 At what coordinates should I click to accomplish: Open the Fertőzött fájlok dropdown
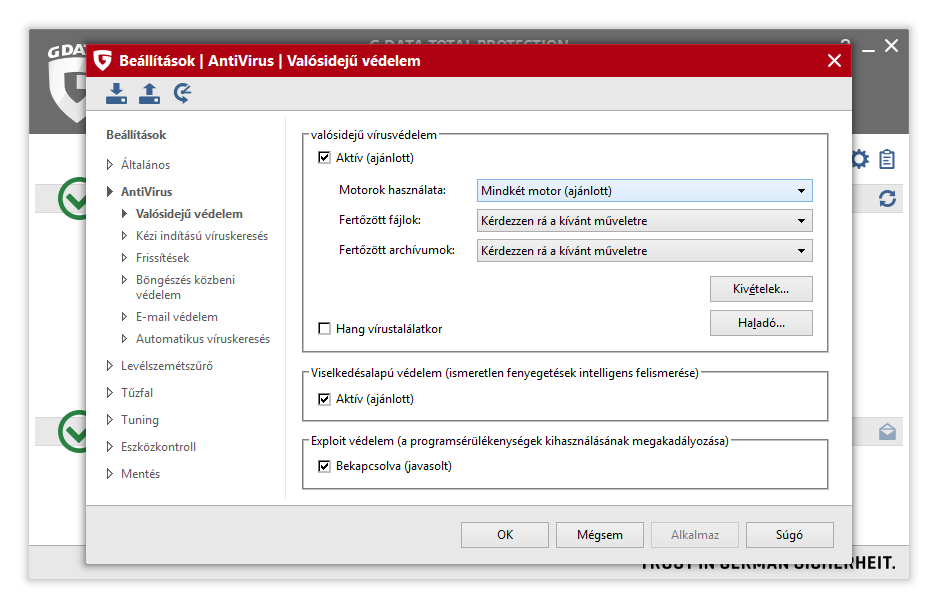click(x=644, y=221)
